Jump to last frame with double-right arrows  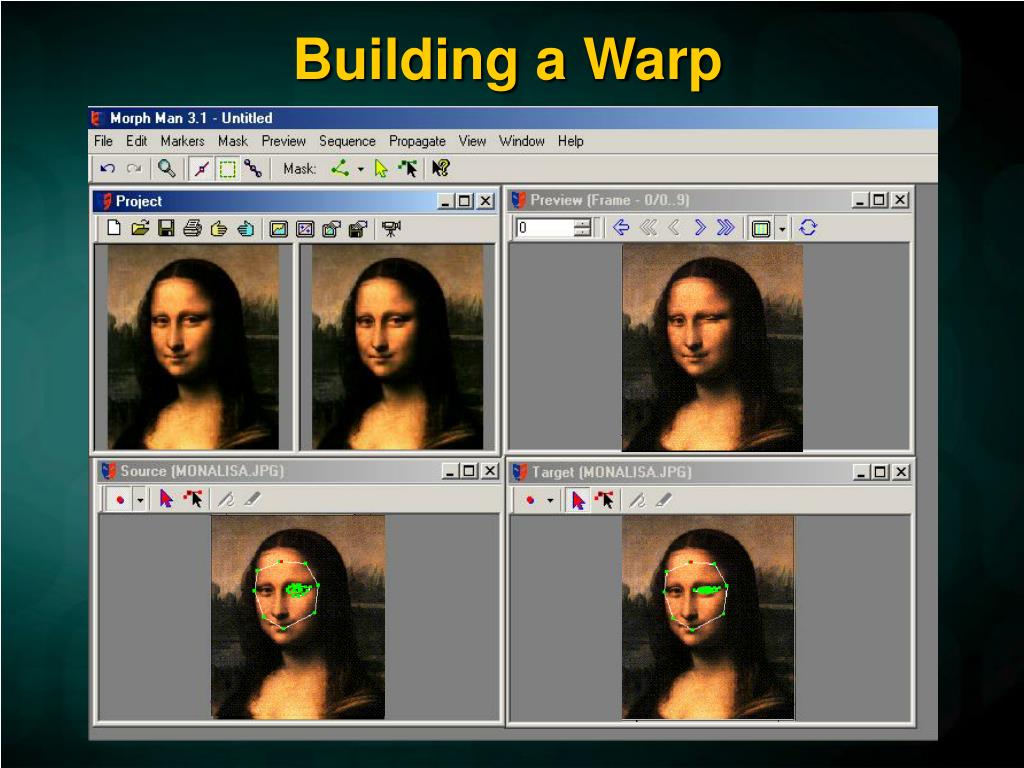pyautogui.click(x=726, y=228)
